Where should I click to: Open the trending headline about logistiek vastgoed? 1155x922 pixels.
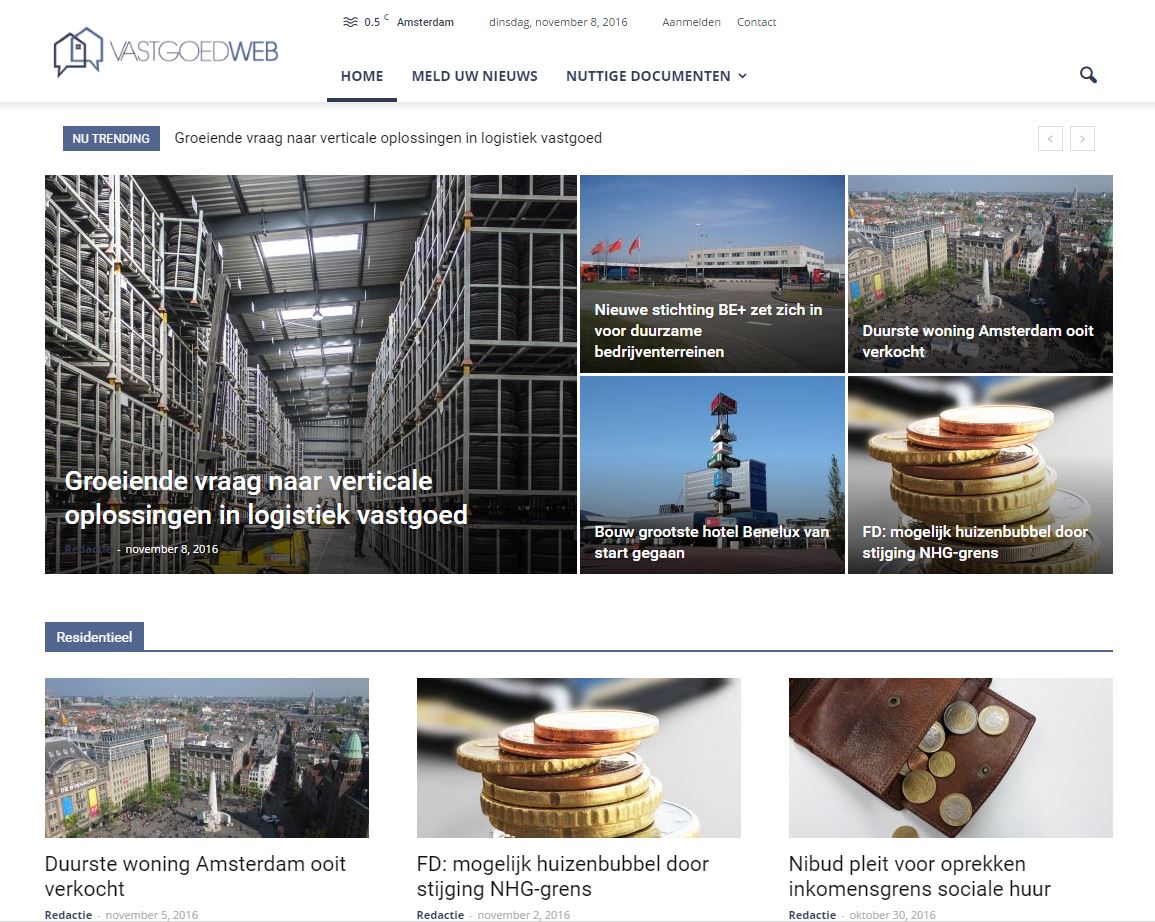[388, 138]
